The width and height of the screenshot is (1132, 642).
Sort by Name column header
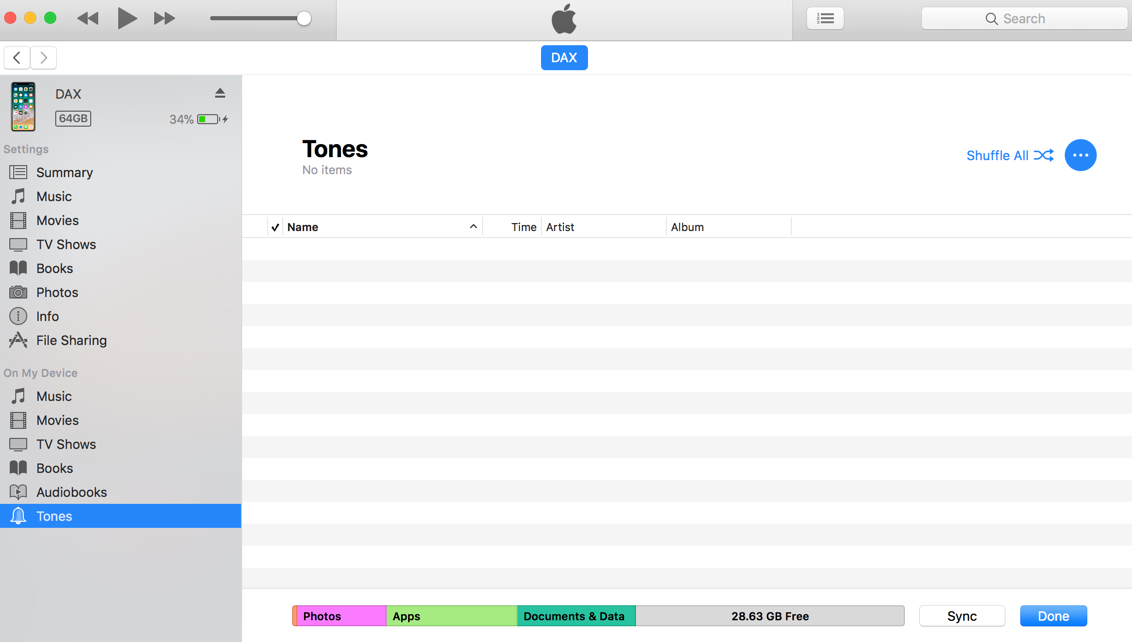click(382, 227)
